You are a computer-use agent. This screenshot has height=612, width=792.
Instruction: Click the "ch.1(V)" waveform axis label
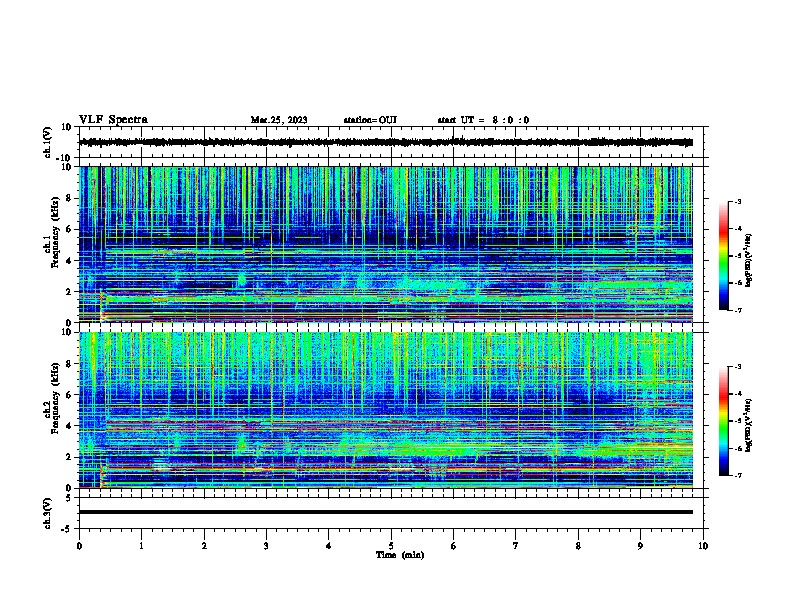[48, 142]
